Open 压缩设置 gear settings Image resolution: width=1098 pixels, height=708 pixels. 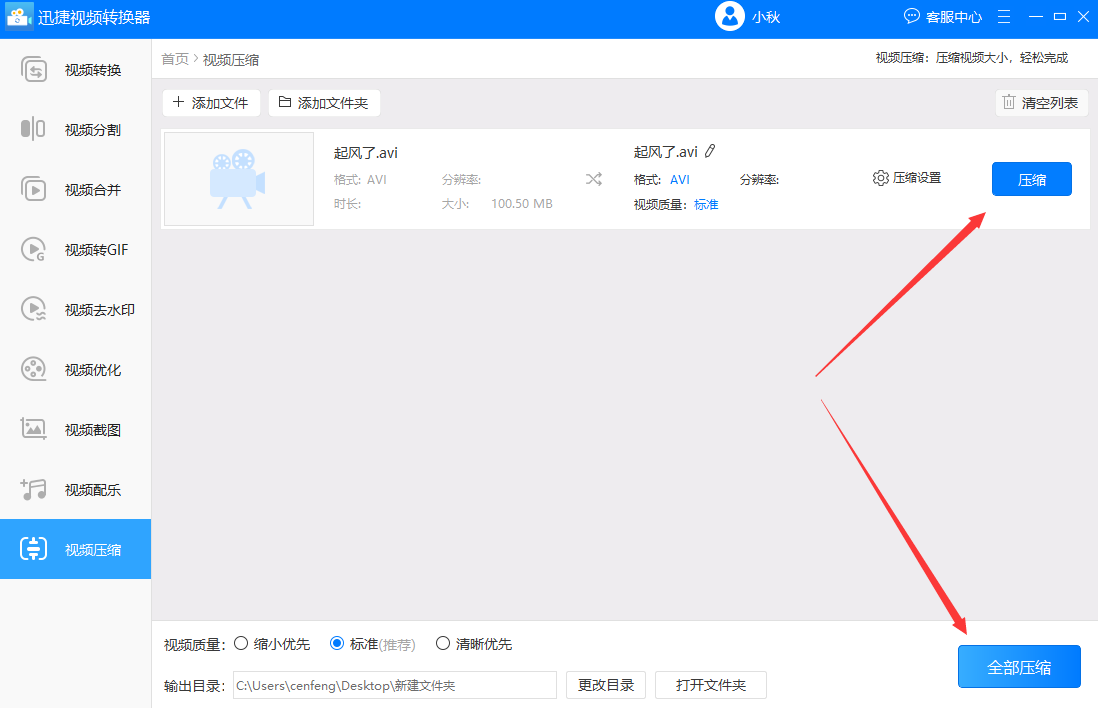coord(907,178)
